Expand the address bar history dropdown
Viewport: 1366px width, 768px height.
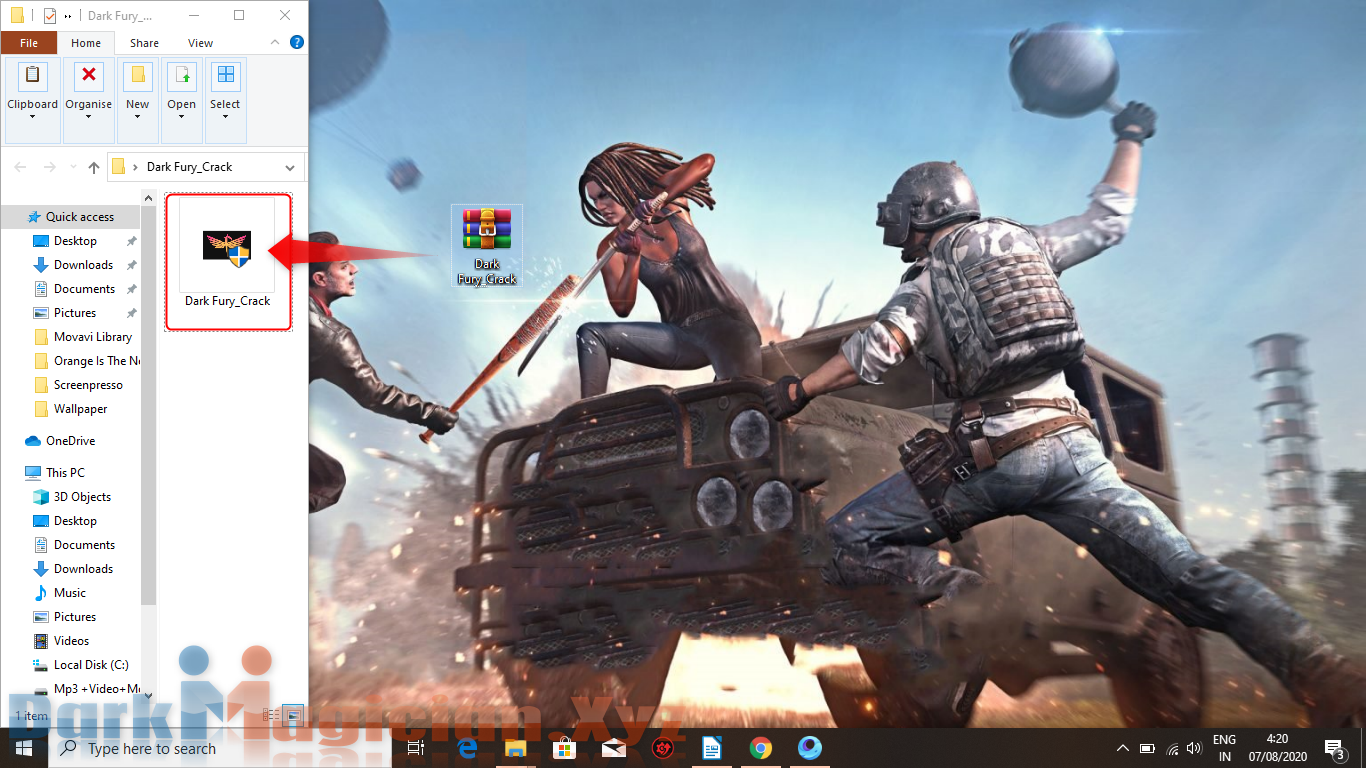point(290,167)
